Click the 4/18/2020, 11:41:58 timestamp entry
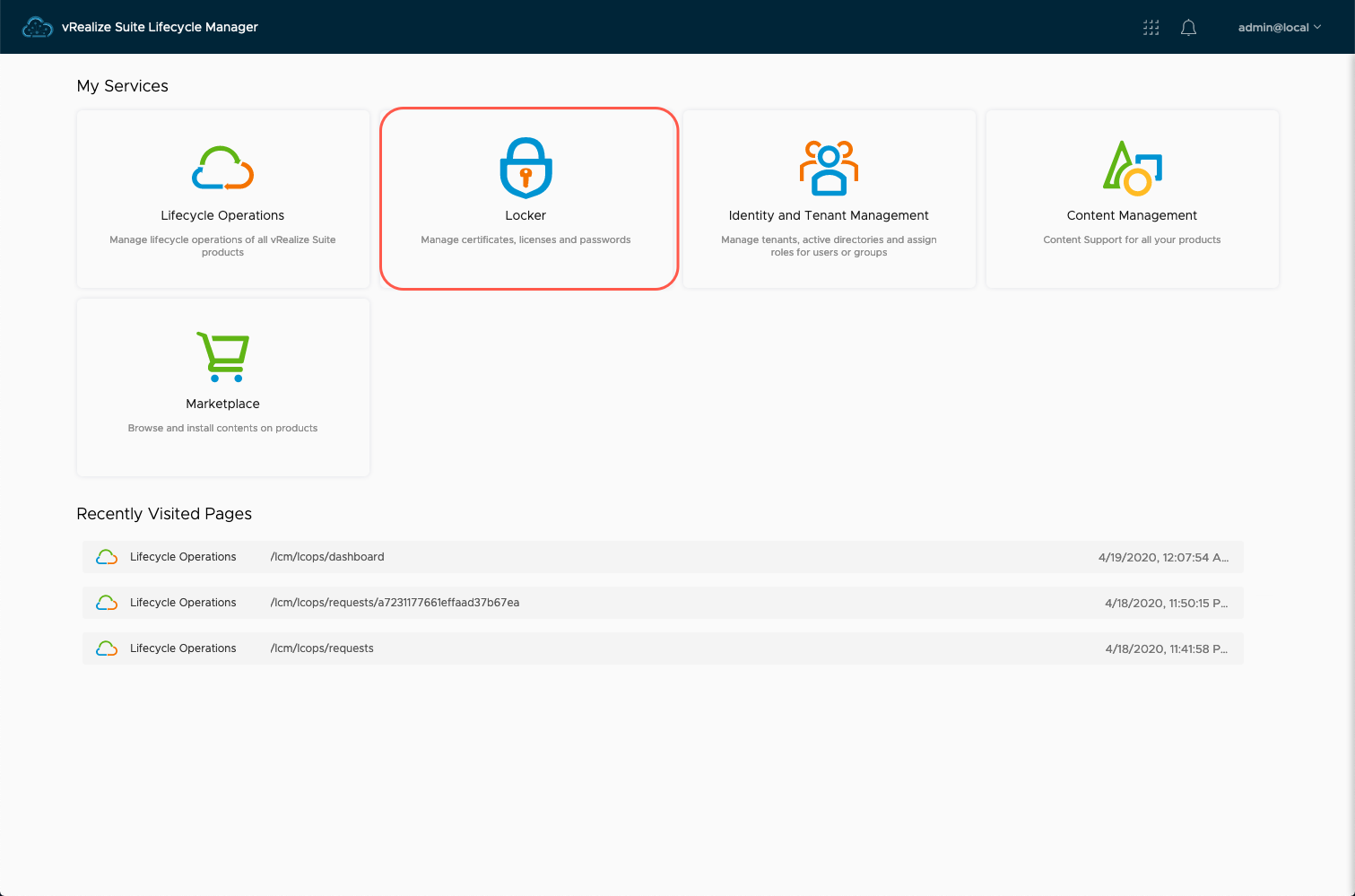1355x896 pixels. click(x=1166, y=648)
